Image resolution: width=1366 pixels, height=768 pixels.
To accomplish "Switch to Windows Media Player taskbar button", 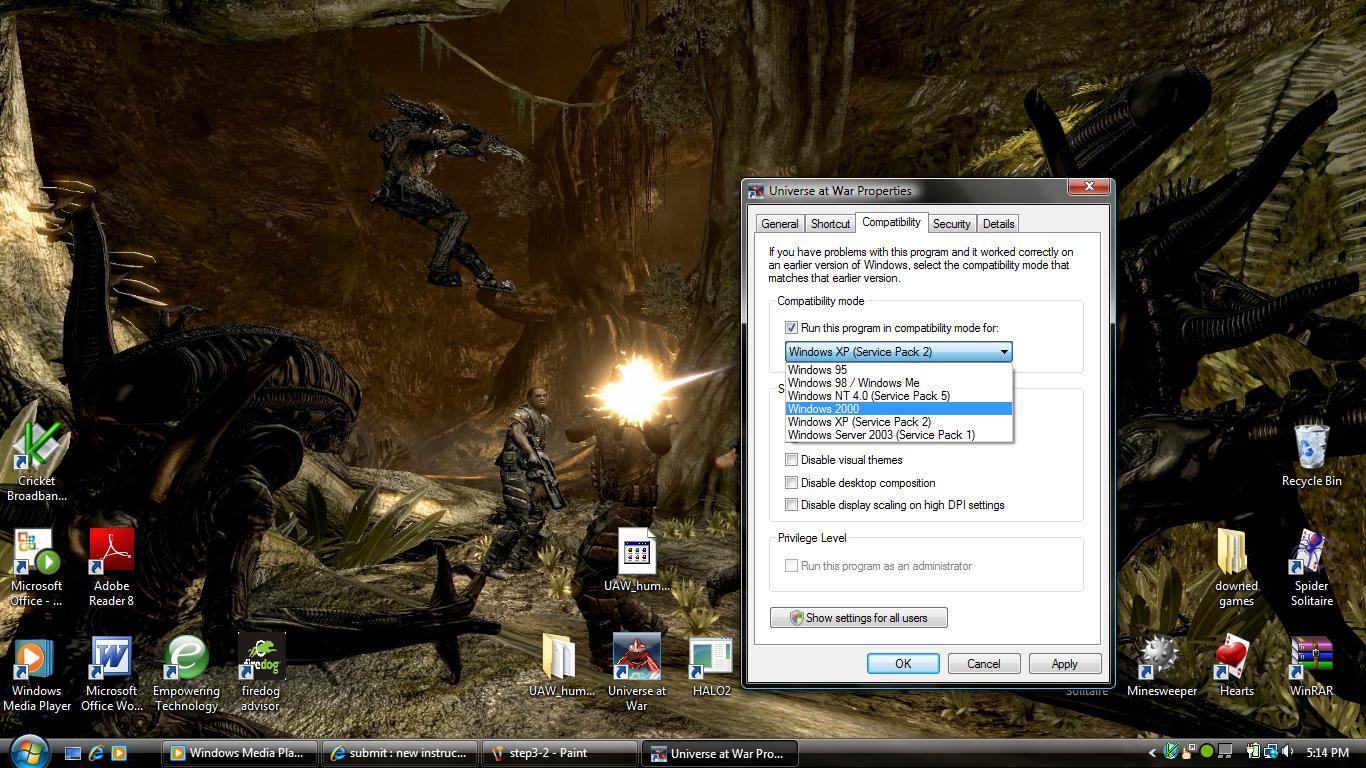I will (240, 753).
